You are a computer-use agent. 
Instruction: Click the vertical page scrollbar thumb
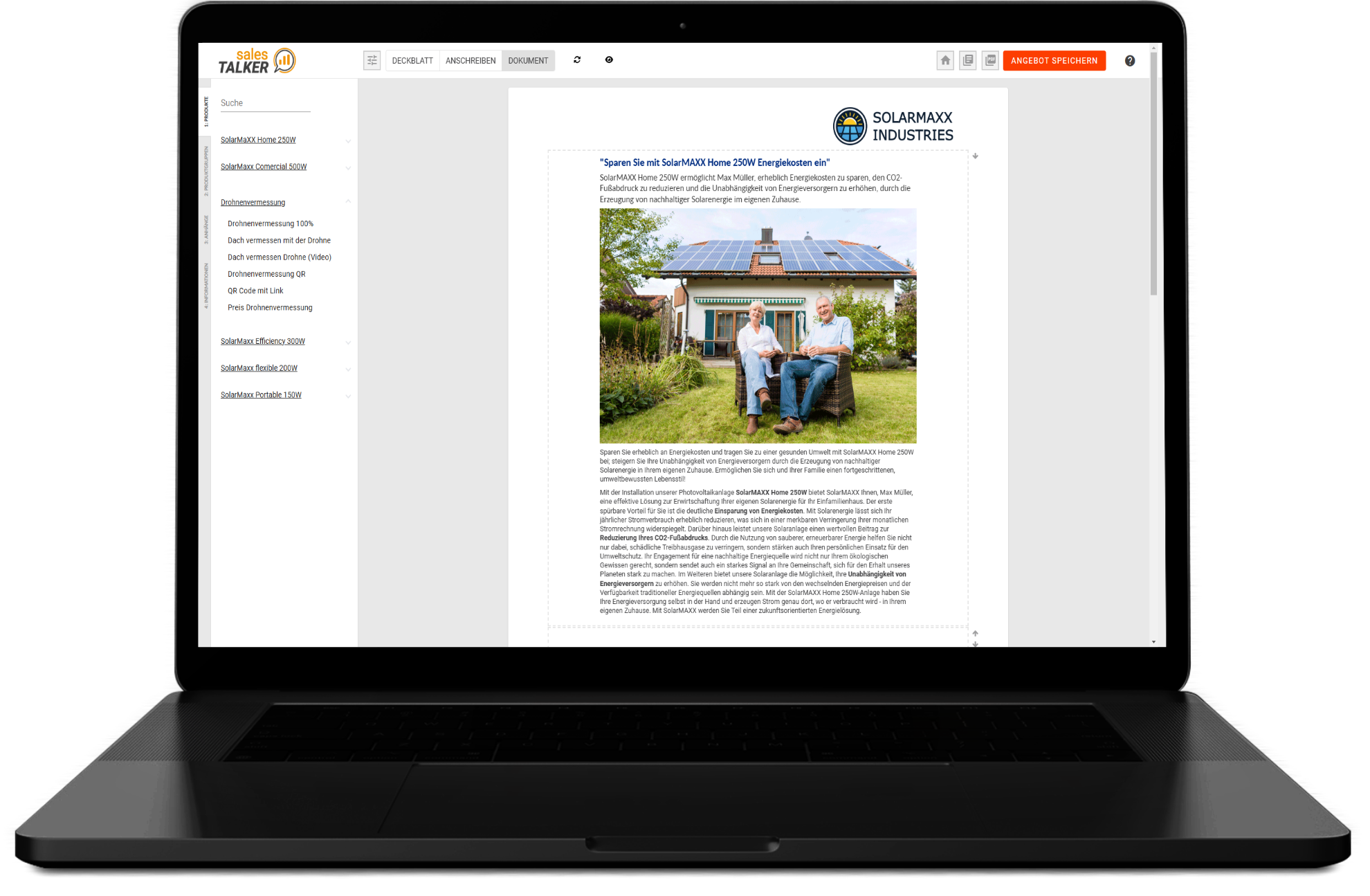coord(1153,173)
